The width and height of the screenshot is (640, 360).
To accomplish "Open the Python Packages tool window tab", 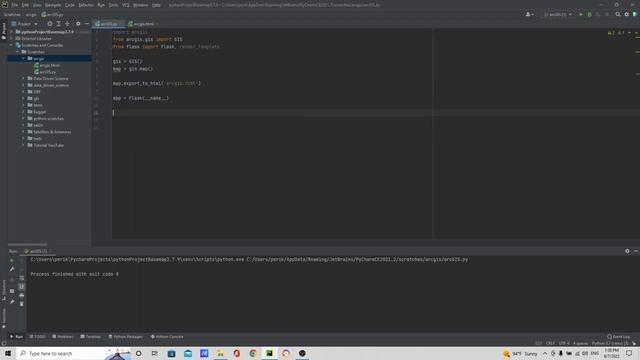I will [126, 337].
